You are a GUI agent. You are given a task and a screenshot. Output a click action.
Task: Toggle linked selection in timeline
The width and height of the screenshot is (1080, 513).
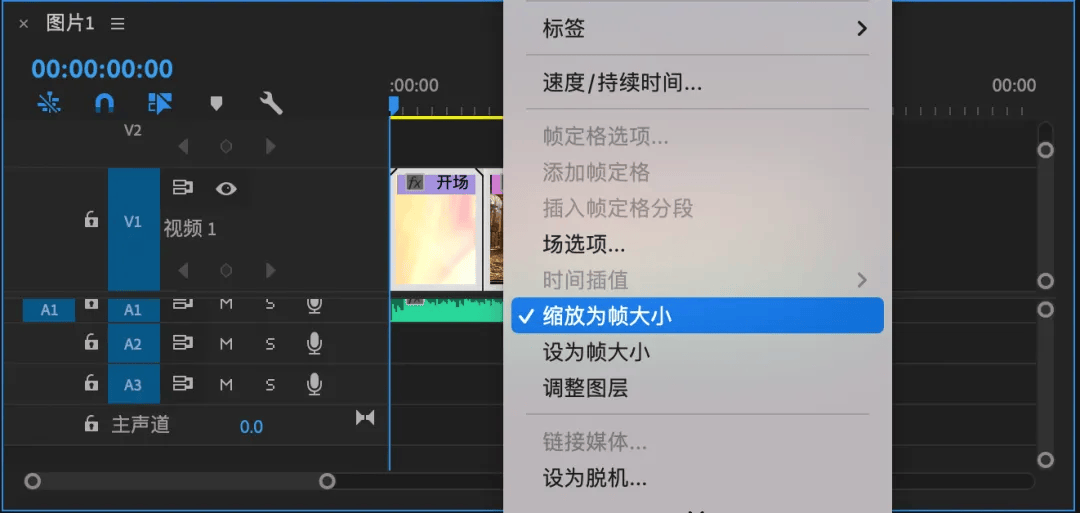[x=160, y=103]
